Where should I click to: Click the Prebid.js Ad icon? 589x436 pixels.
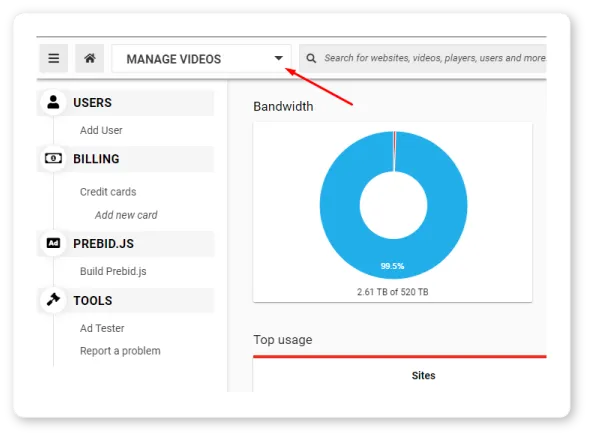pos(53,243)
